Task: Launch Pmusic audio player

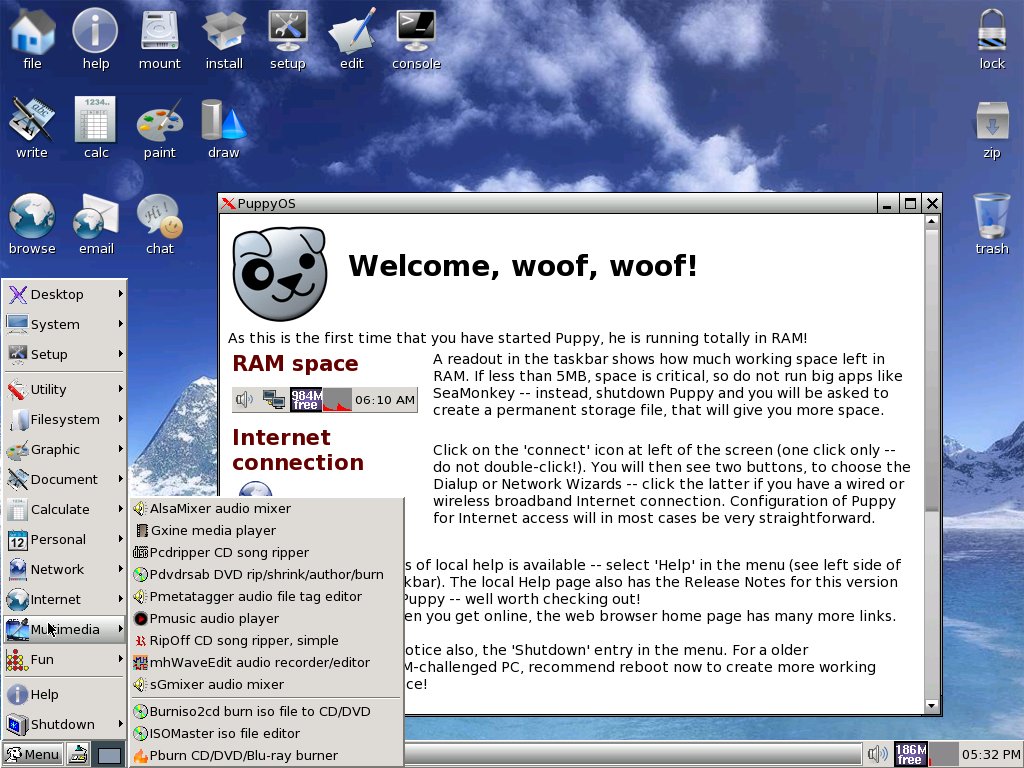Action: [266, 619]
